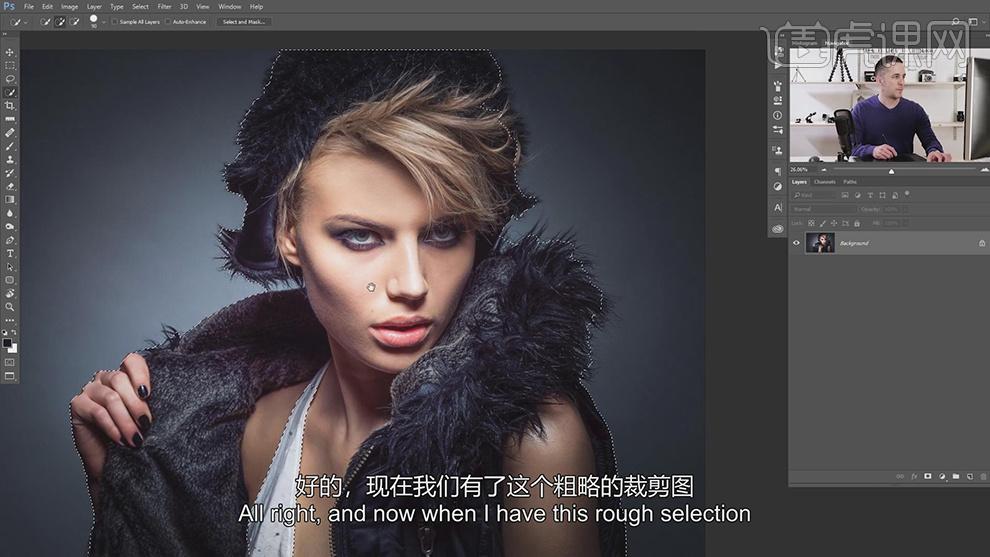Select the Move tool
The width and height of the screenshot is (990, 557).
coord(9,52)
